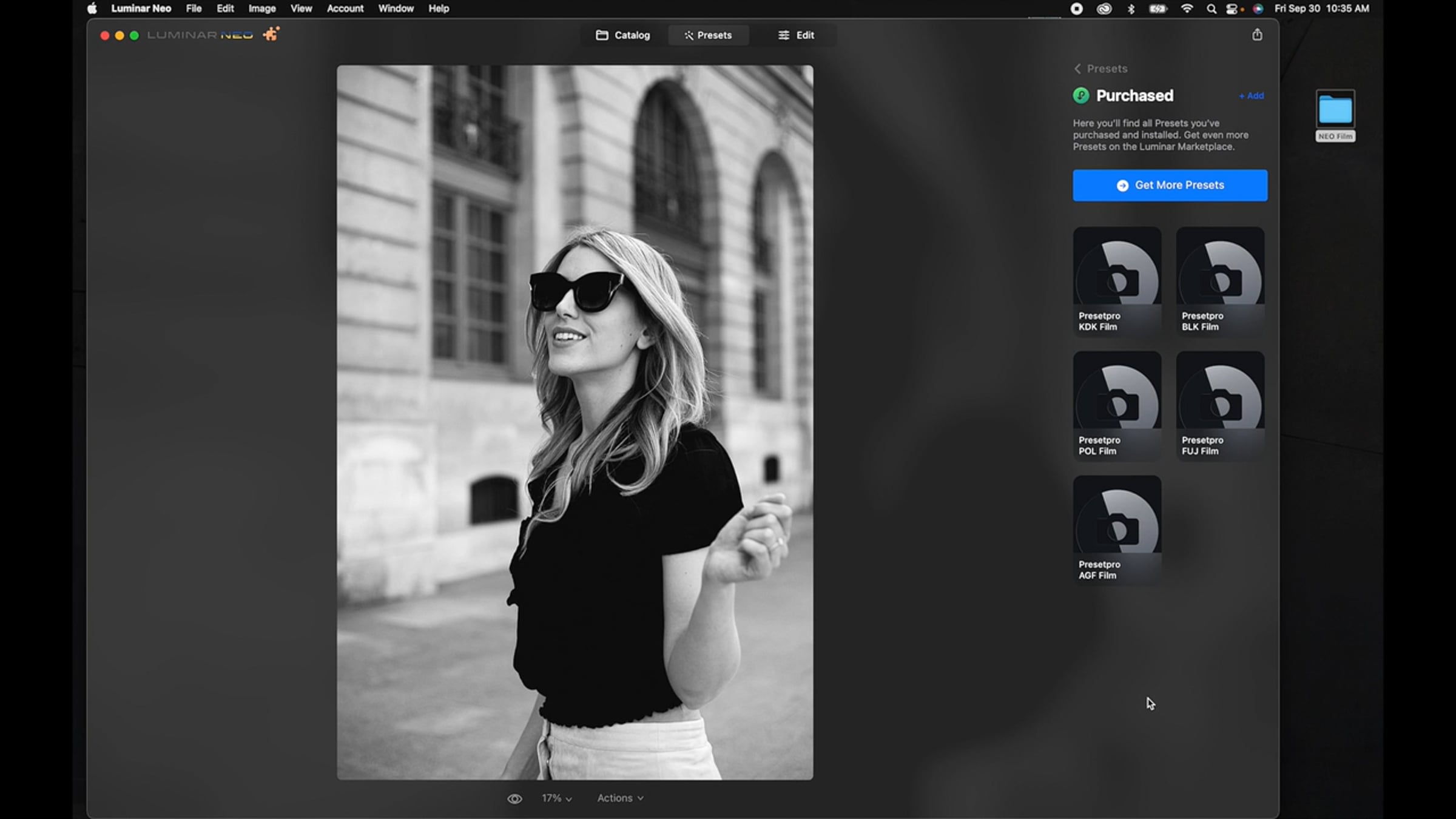The width and height of the screenshot is (1456, 819).
Task: Open Presetpro KDK Film collection
Action: (1117, 281)
